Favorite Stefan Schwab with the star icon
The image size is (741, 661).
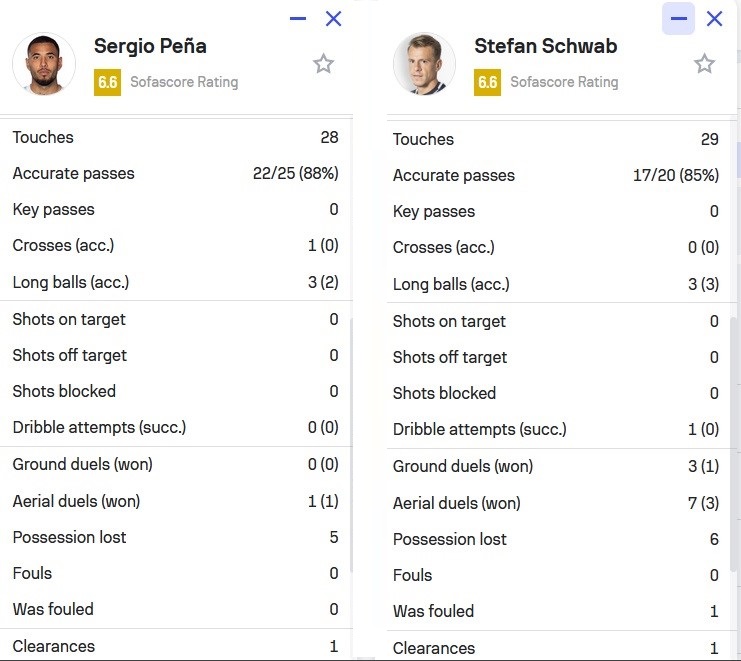(x=704, y=64)
